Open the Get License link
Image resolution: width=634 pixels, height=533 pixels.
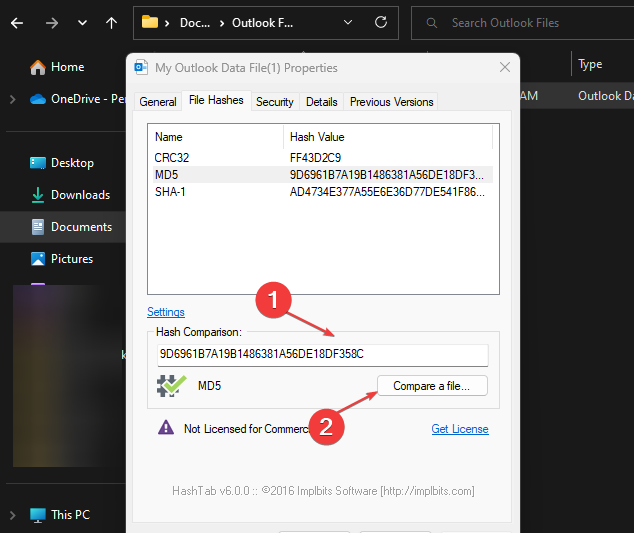(x=460, y=429)
